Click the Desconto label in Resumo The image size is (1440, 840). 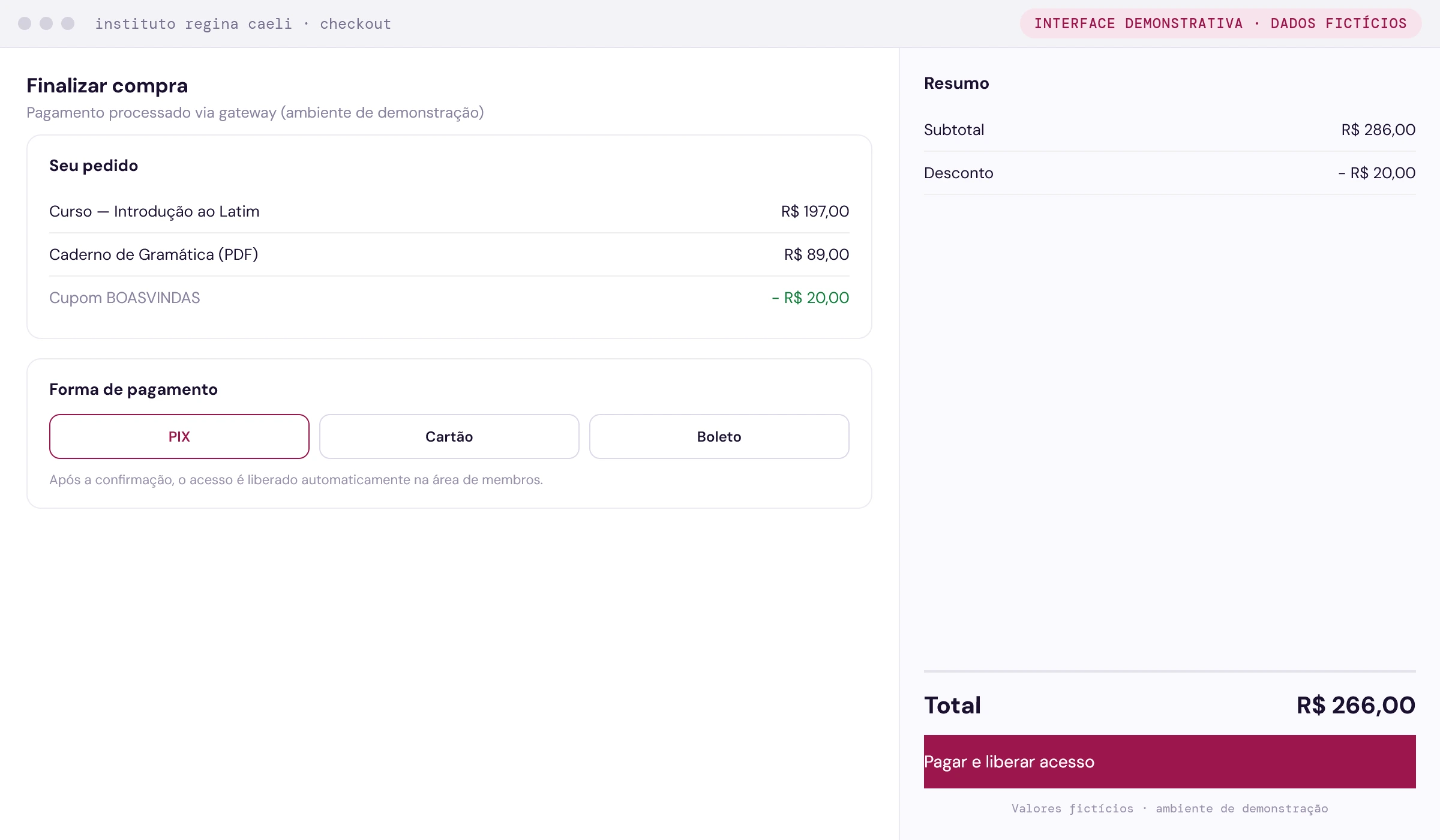958,173
